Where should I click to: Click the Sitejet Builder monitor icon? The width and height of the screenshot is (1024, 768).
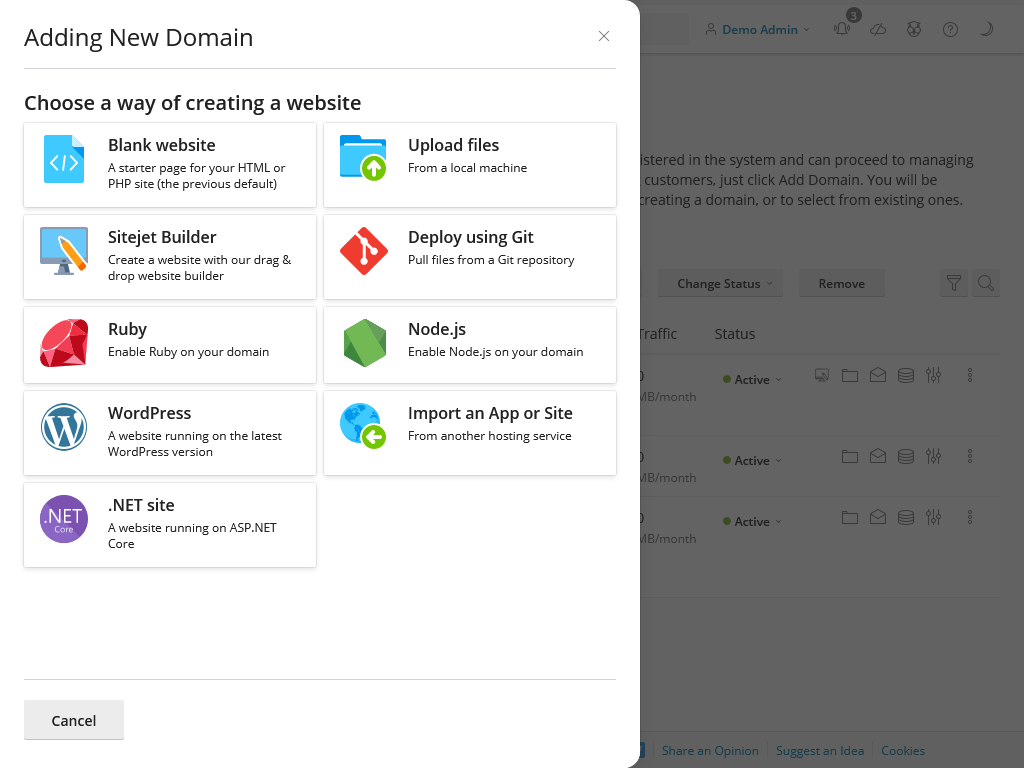click(64, 251)
